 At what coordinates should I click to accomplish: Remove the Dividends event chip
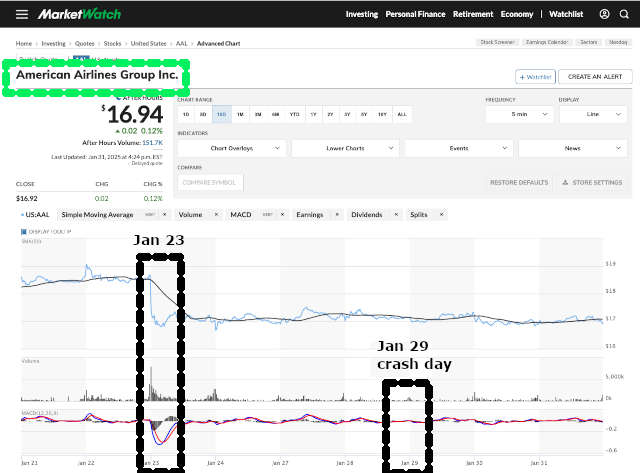tap(396, 214)
